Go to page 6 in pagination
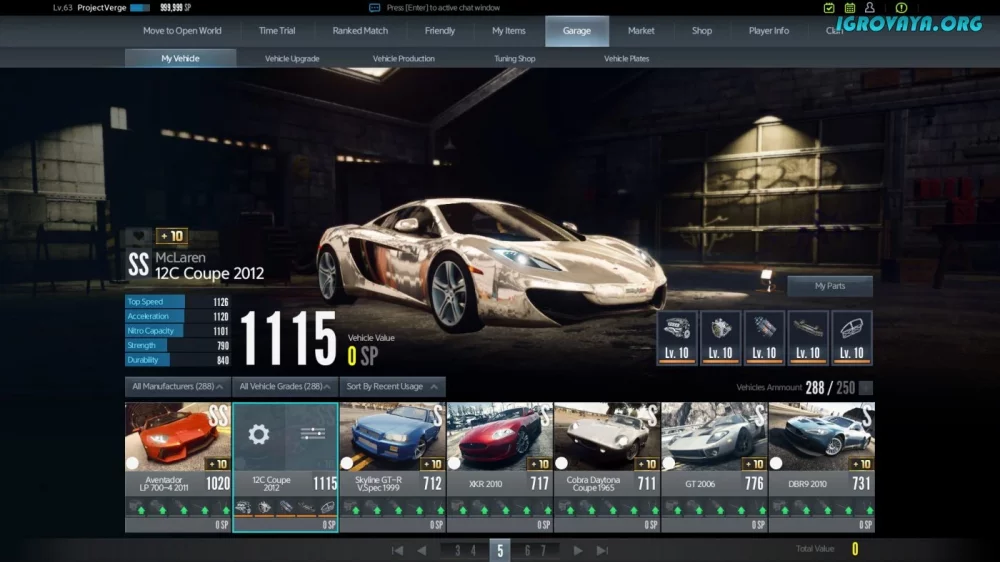 tap(528, 550)
